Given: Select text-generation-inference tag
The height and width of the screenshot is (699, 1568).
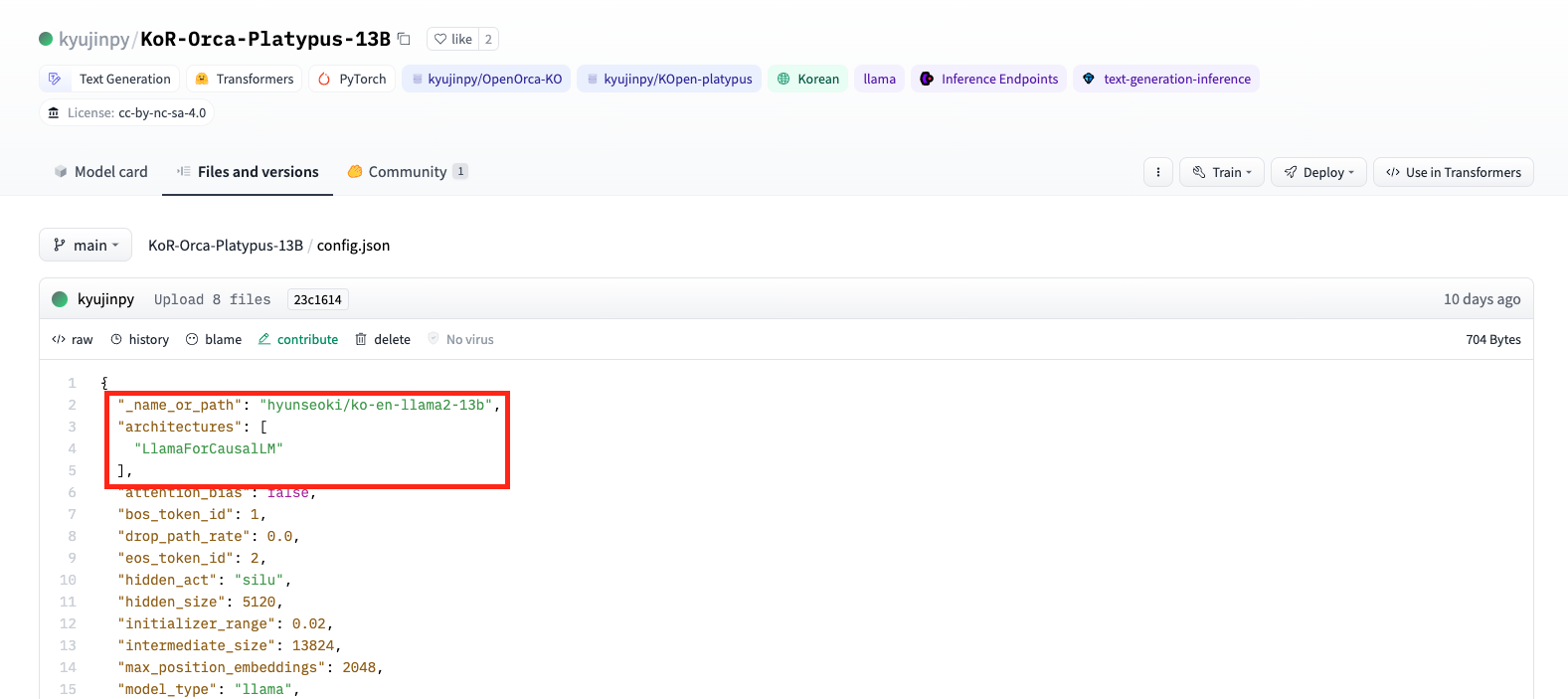Looking at the screenshot, I should click(1166, 79).
